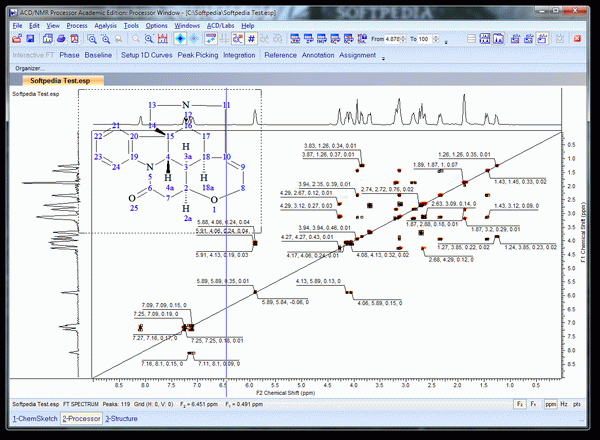Toggle the grid hash icon
600x440 pixels.
[251, 39]
